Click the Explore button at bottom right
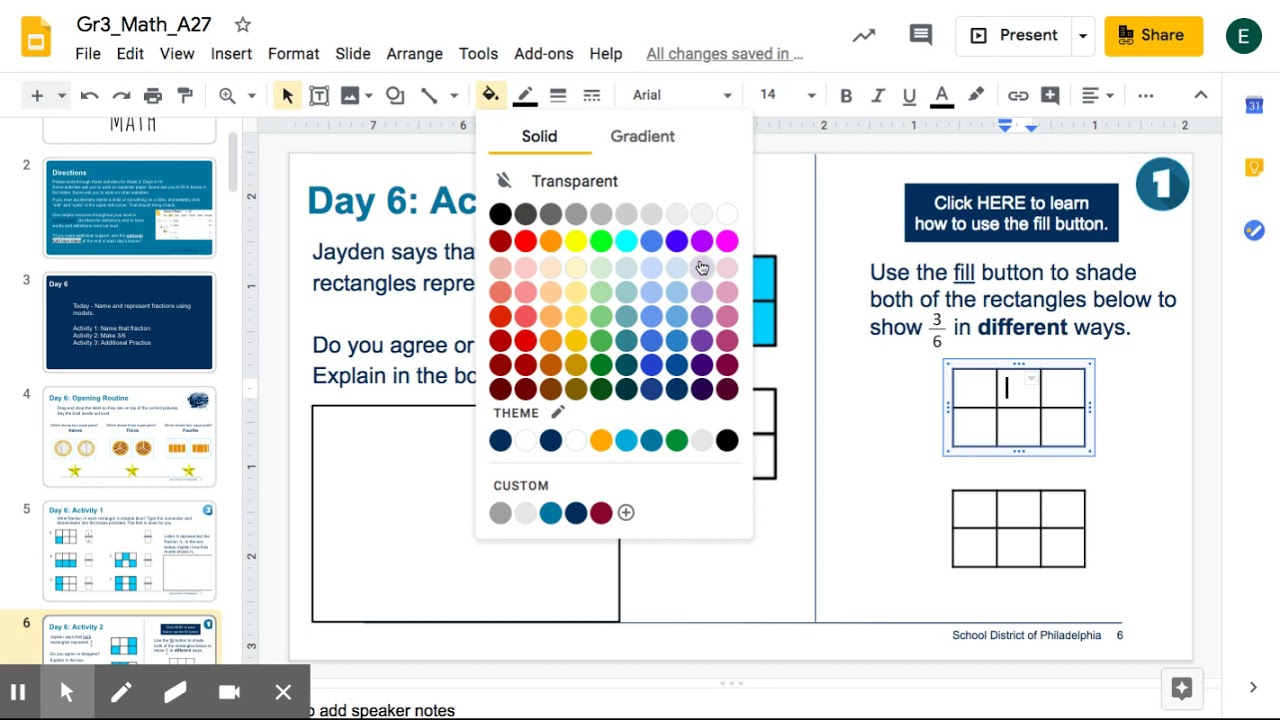Screen dimensions: 1280x720 point(1182,688)
